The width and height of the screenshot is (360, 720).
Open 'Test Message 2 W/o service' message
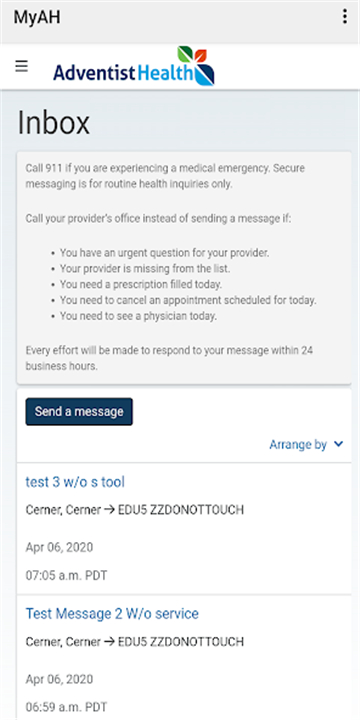pos(112,613)
